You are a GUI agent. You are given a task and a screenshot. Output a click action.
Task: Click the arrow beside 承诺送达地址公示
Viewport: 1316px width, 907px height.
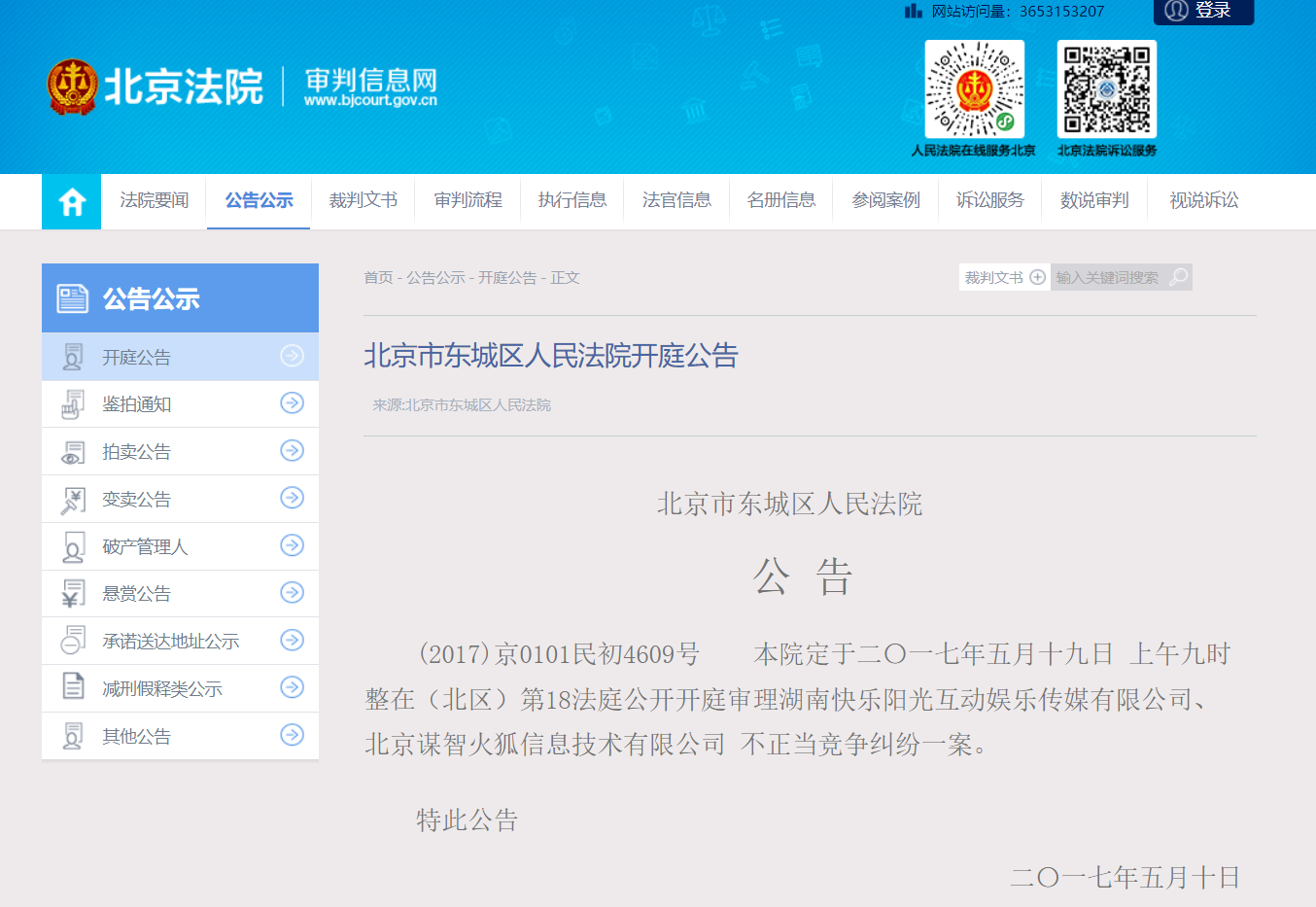point(292,640)
